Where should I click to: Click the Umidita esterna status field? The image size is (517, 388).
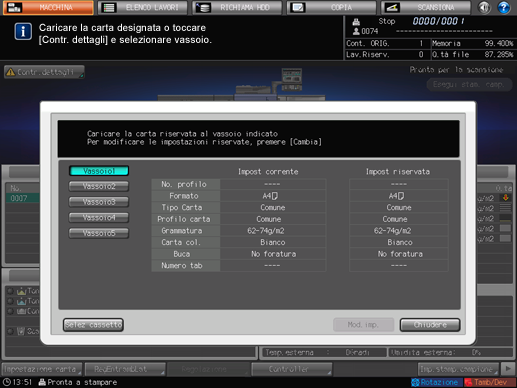point(451,352)
